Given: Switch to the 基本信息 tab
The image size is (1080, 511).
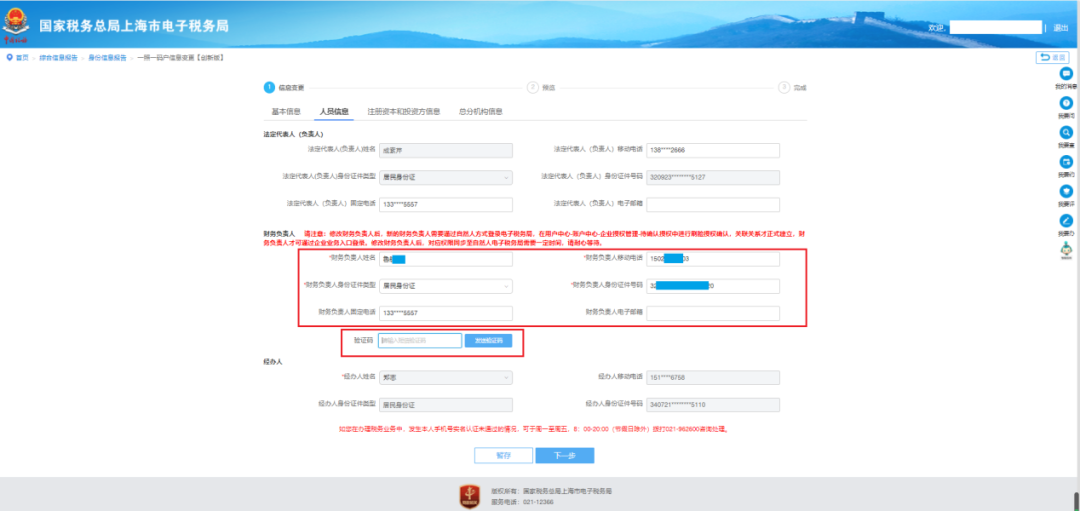Looking at the screenshot, I should [286, 111].
